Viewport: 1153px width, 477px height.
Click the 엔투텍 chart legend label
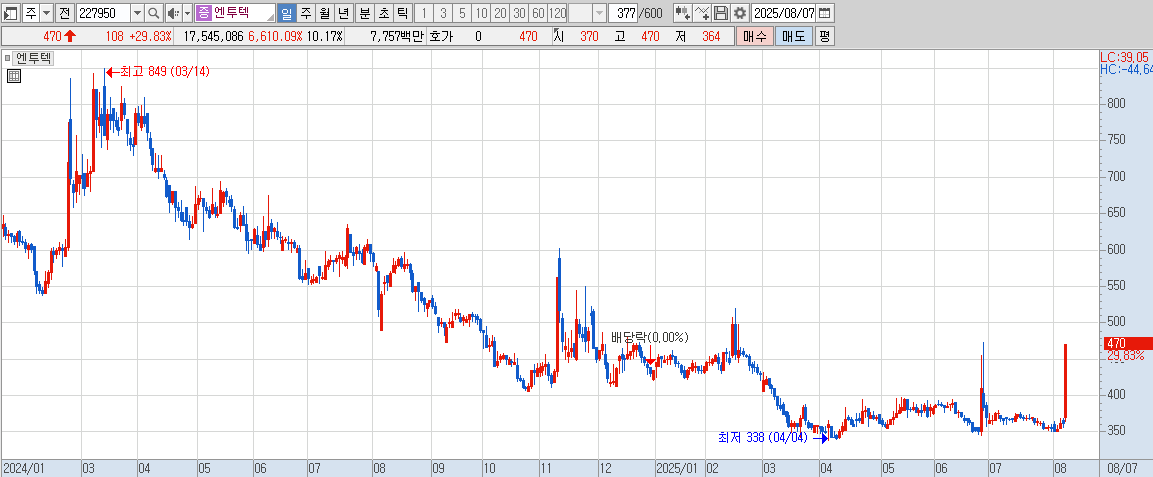tap(35, 59)
